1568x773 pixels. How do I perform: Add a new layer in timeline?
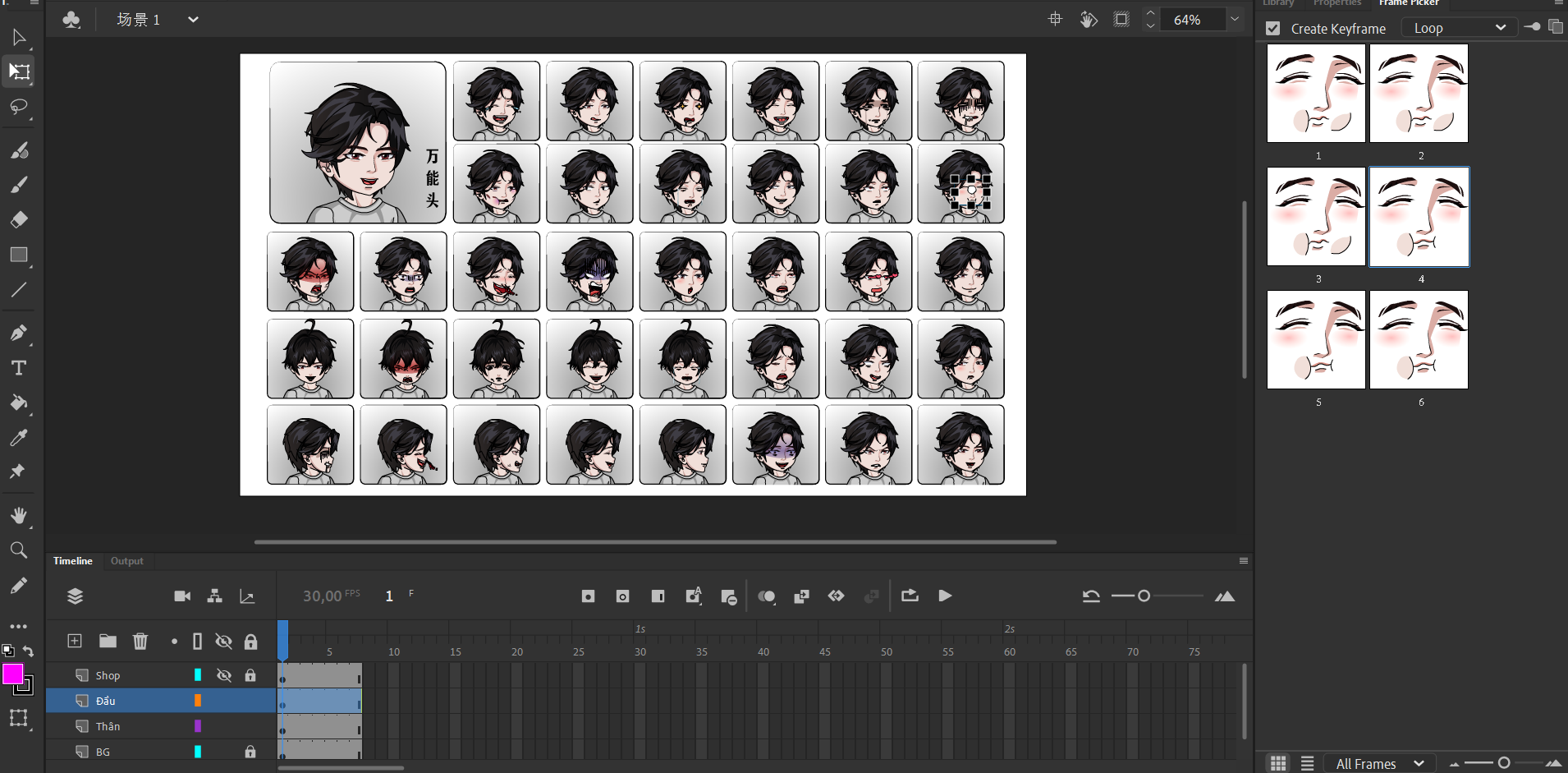(75, 641)
